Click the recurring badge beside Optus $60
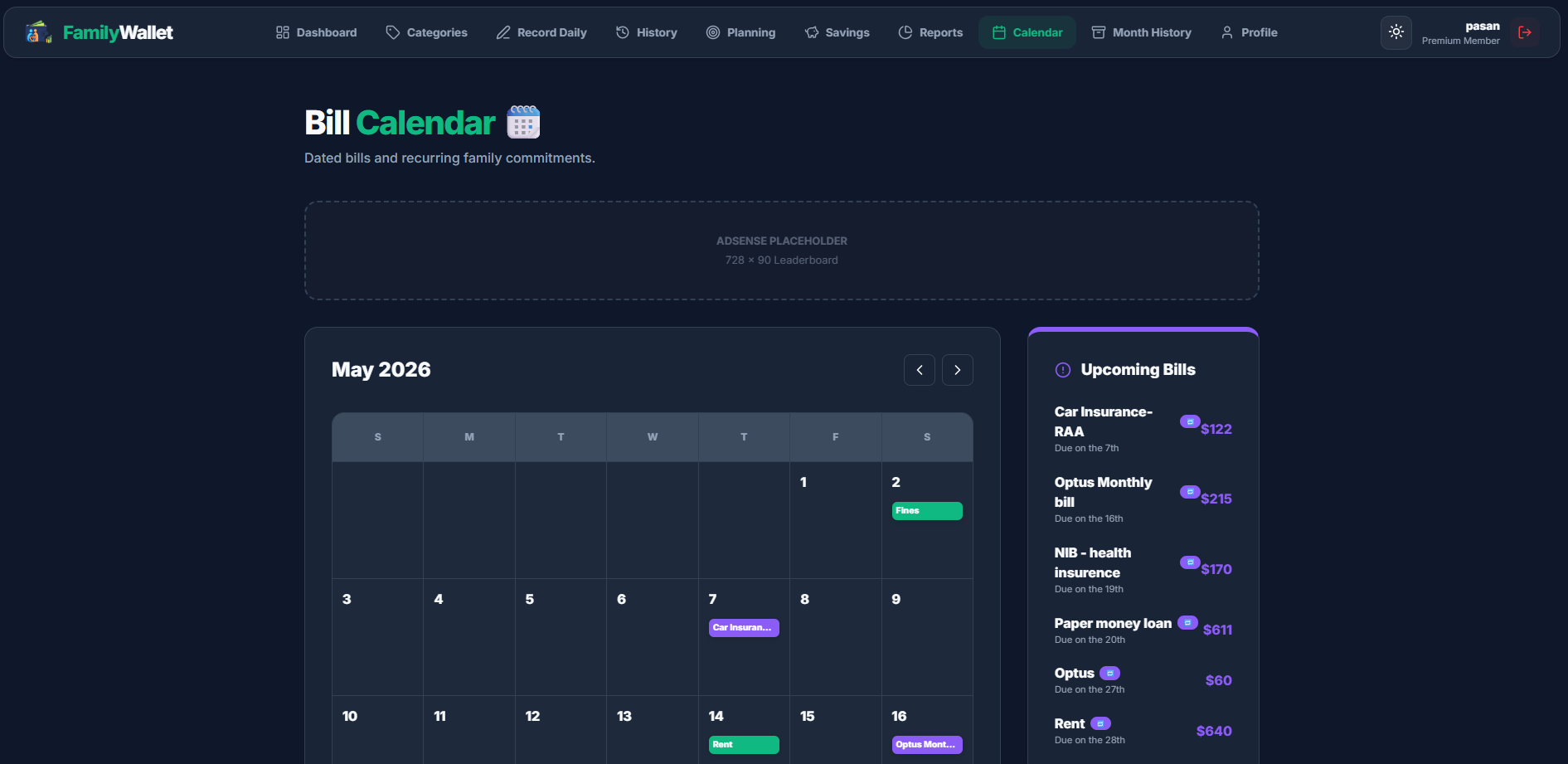Screen dimensions: 1568x764 (1109, 674)
